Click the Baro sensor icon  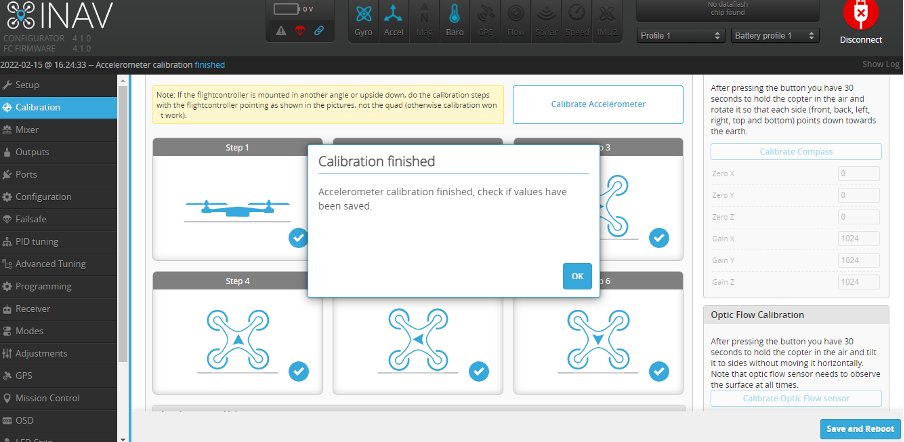coord(454,20)
